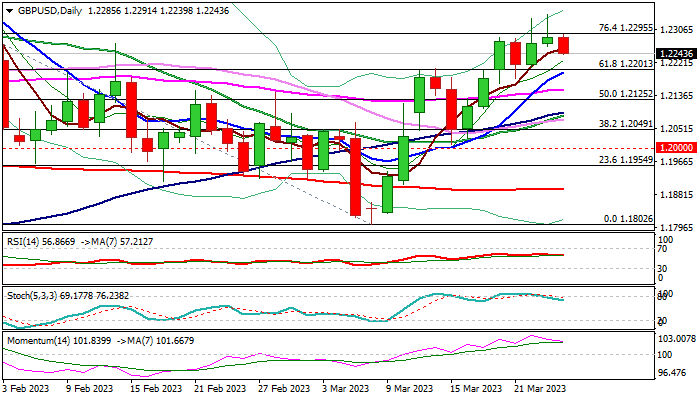Viewport: 700px width, 400px height.
Task: Click the 15 Mar 2023 date label
Action: (476, 388)
